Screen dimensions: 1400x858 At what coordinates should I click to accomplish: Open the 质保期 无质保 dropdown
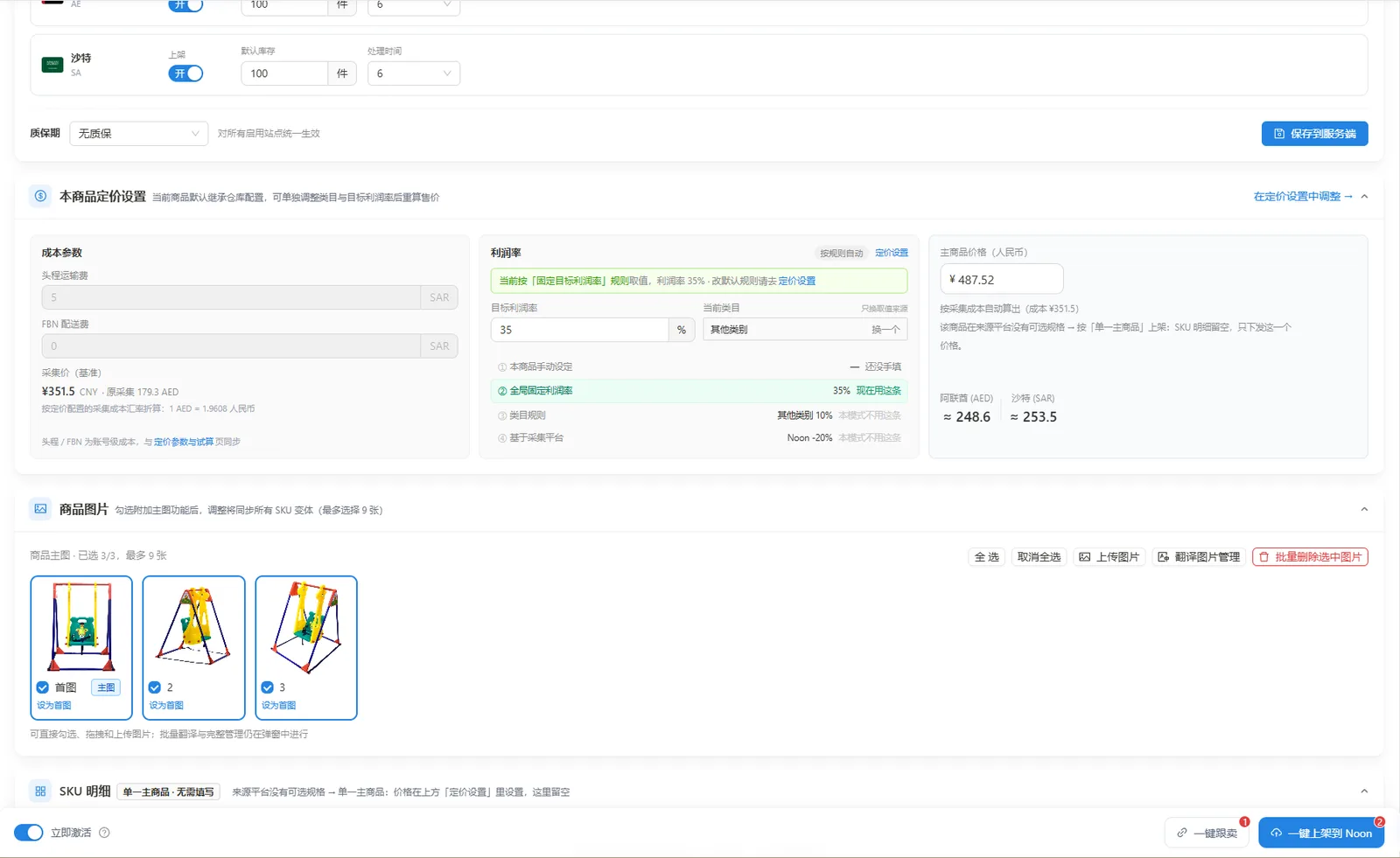138,134
